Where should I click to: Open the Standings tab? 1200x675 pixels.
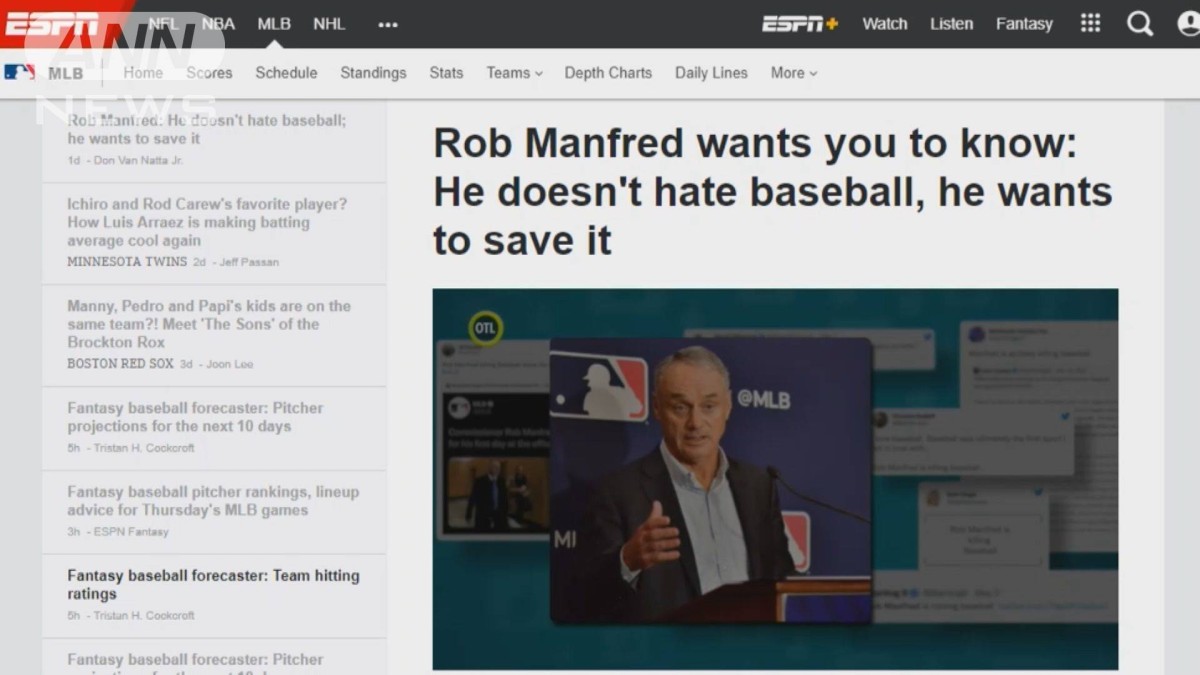373,73
